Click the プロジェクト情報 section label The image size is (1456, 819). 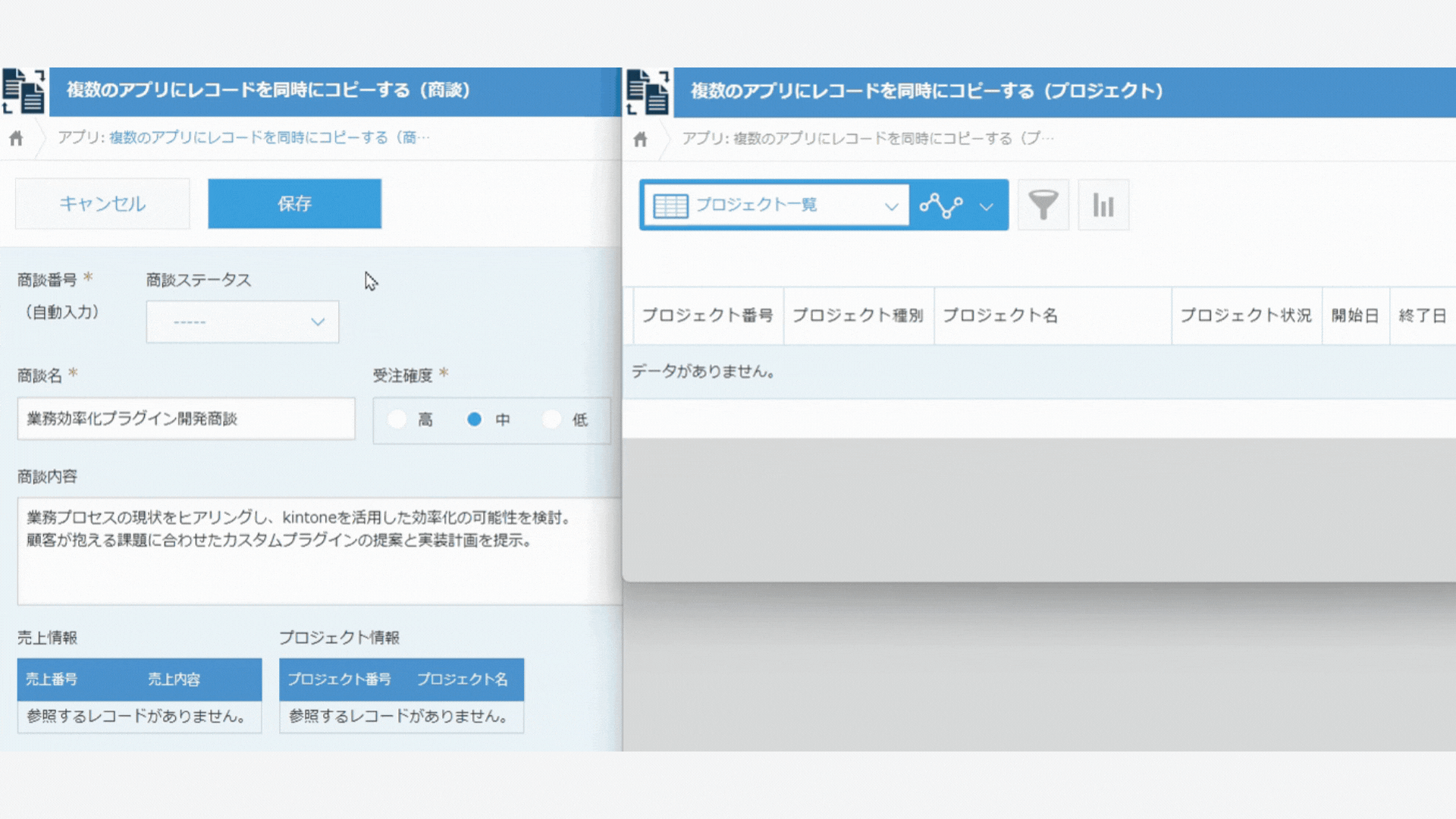click(x=339, y=638)
